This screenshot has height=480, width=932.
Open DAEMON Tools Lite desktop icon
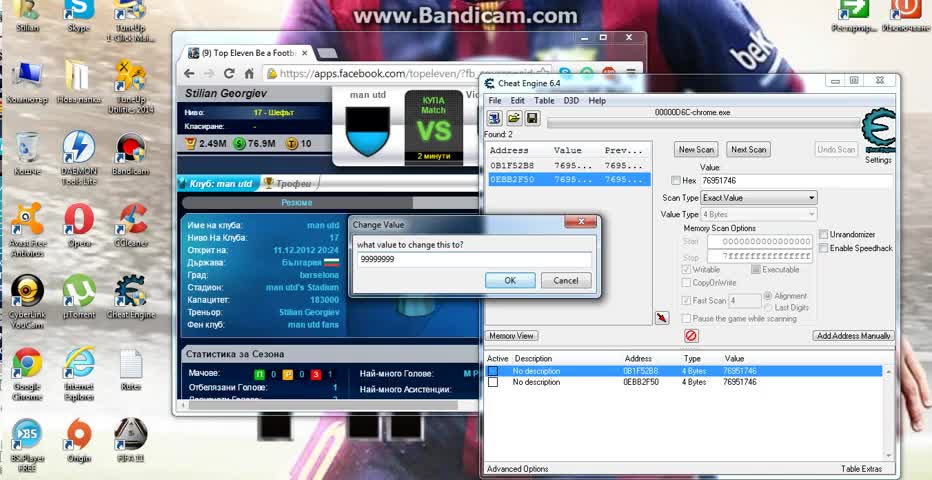(x=78, y=158)
